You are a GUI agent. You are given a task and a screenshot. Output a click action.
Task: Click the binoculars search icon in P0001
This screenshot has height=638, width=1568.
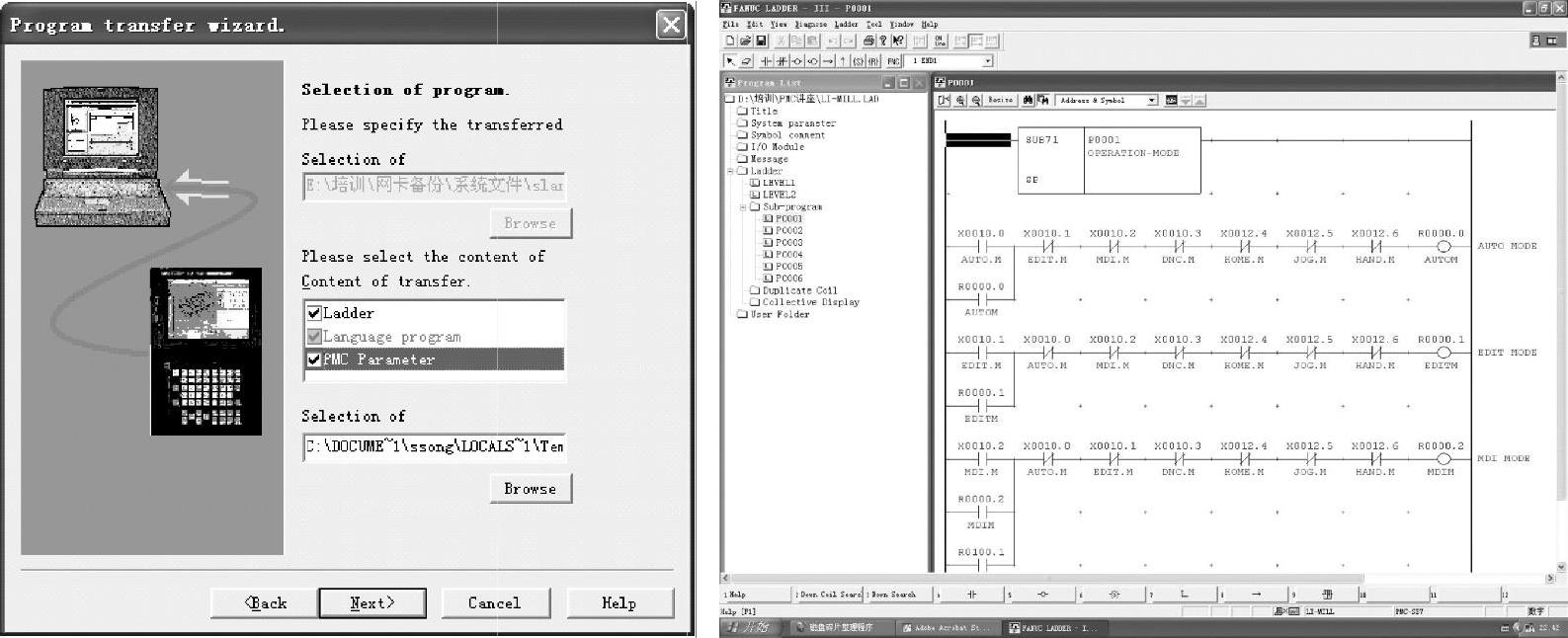click(x=1029, y=100)
